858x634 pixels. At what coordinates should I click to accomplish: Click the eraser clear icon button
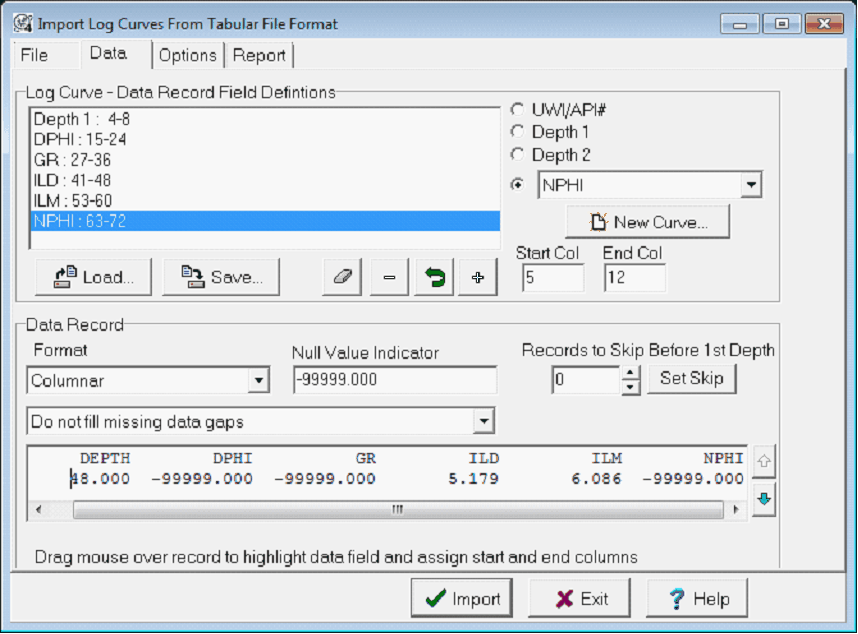click(x=342, y=278)
